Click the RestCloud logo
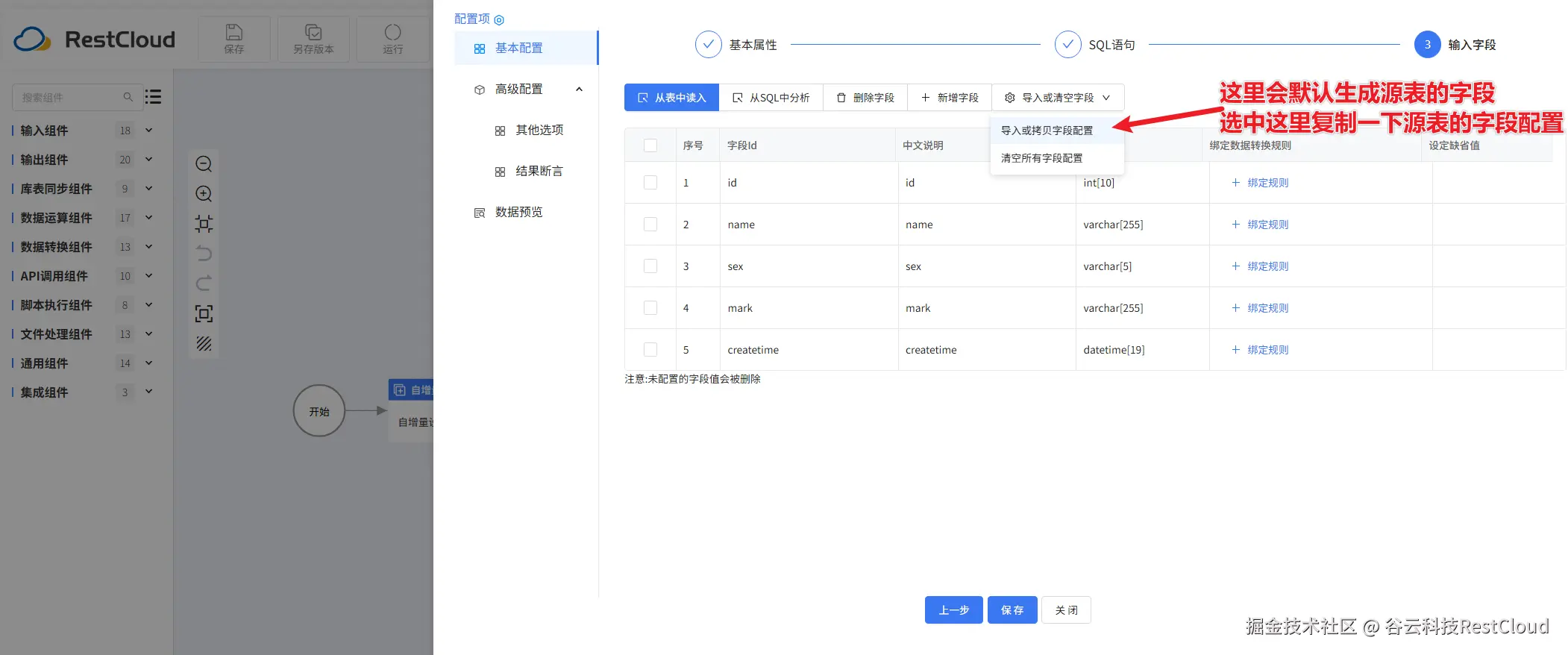1568x655 pixels. point(95,40)
